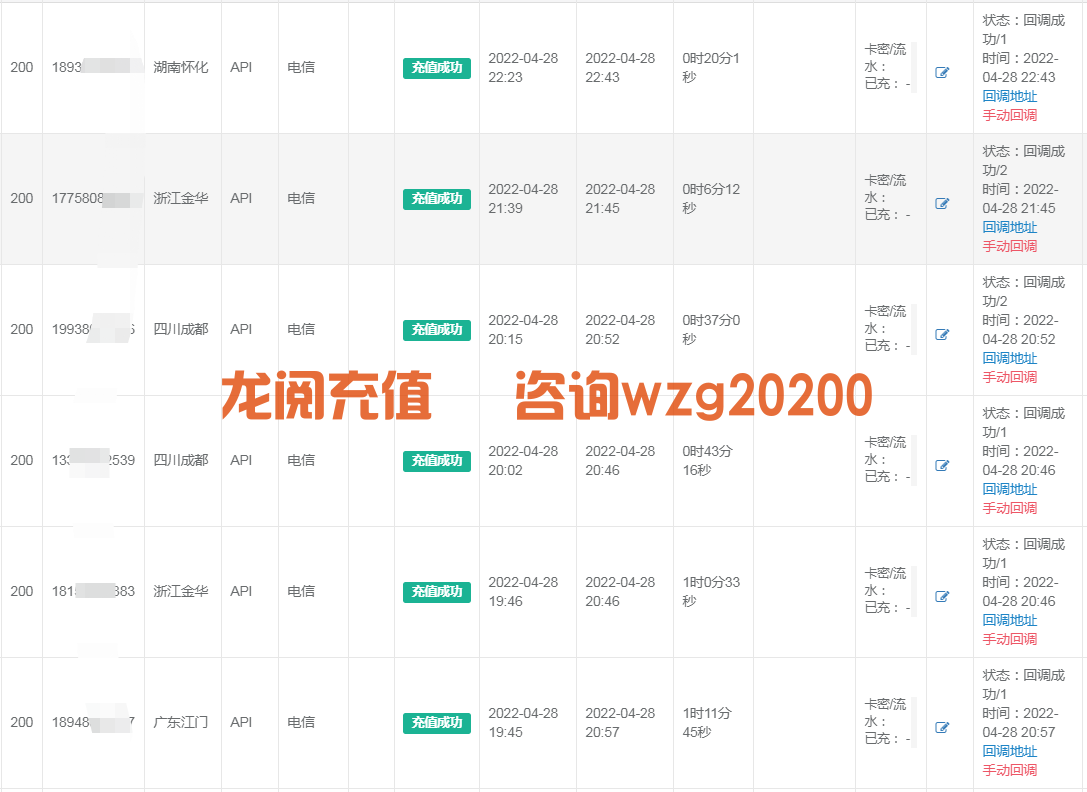Select the start time 2022-04-28 22:23

[x=523, y=68]
